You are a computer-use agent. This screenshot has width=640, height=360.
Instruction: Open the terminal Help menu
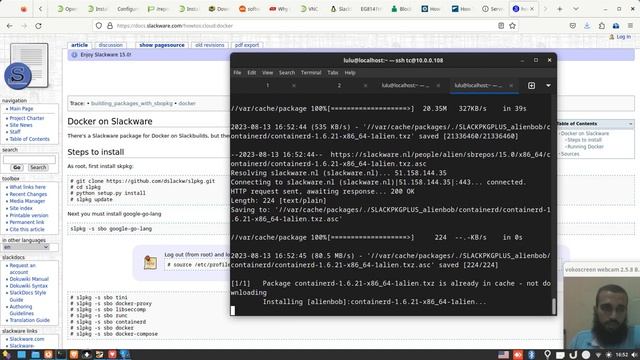click(350, 73)
